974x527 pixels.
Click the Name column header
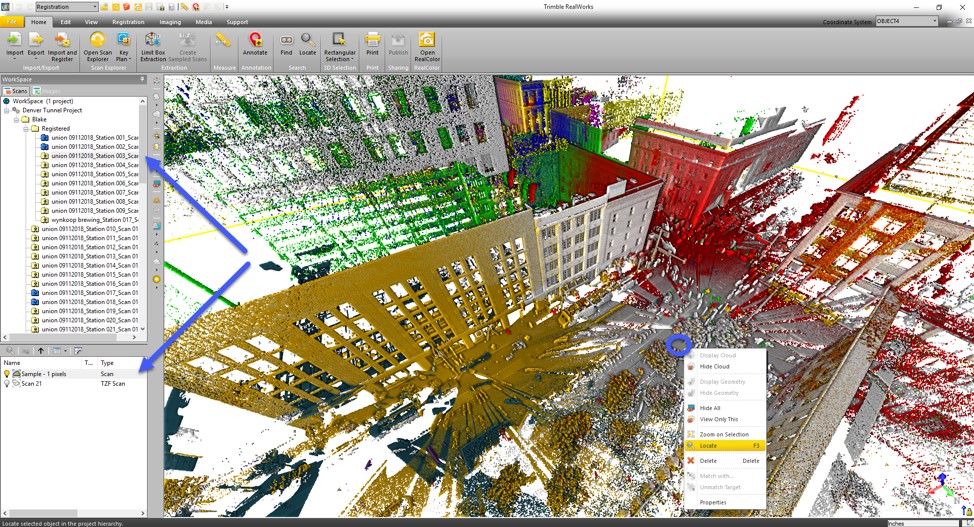[x=42, y=362]
